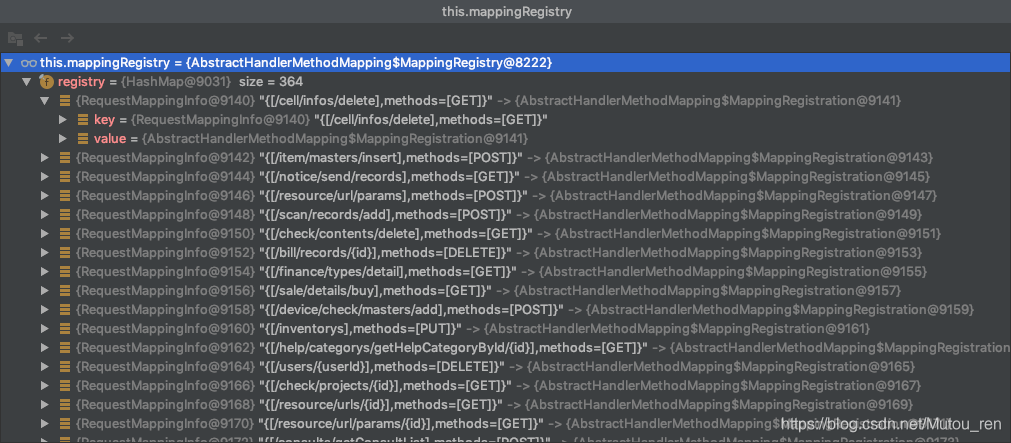Viewport: 1011px width, 443px height.
Task: Click the entry icon beside key field
Action: (x=83, y=120)
